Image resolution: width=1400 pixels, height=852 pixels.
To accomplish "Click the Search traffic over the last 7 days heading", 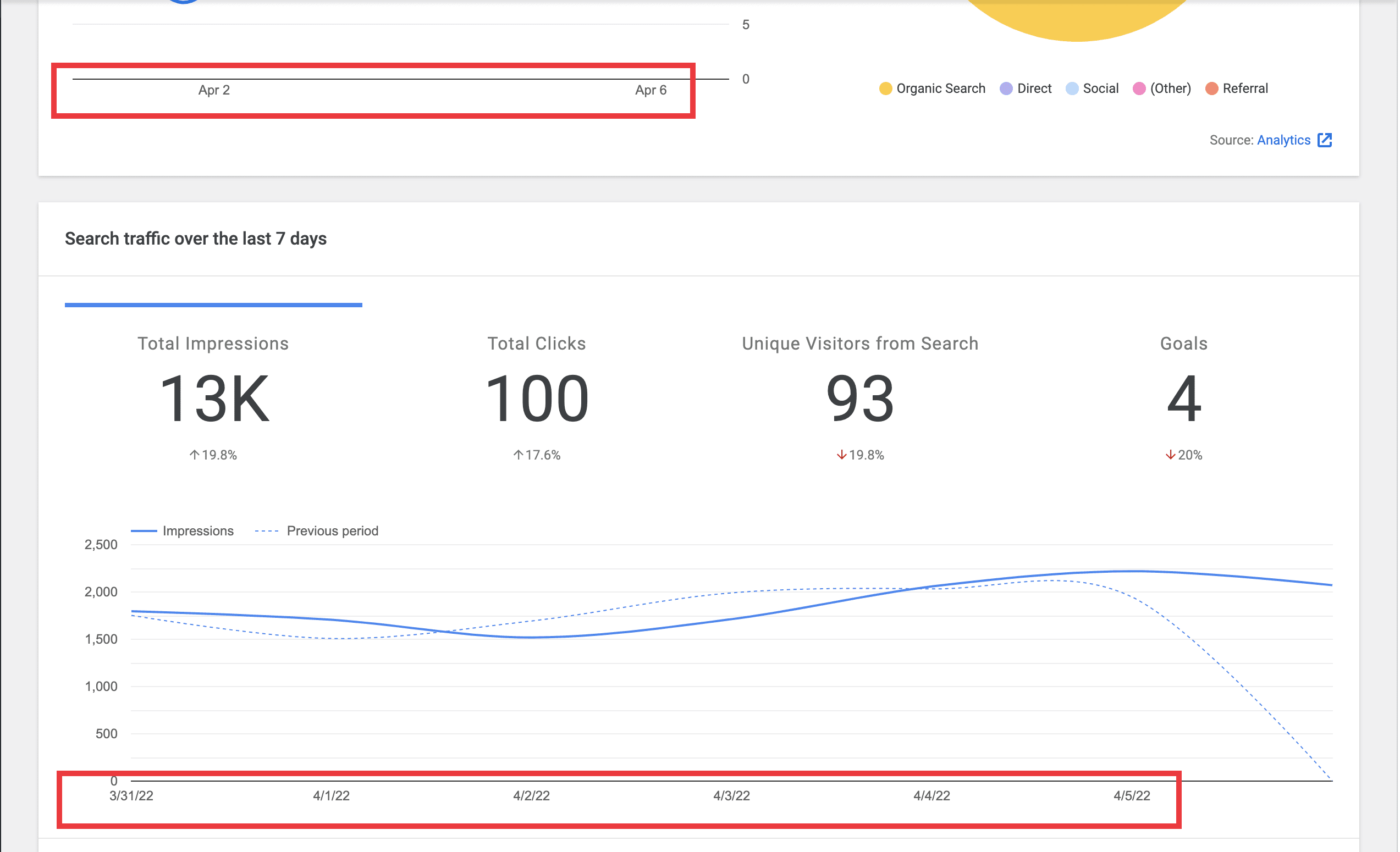I will tap(196, 239).
